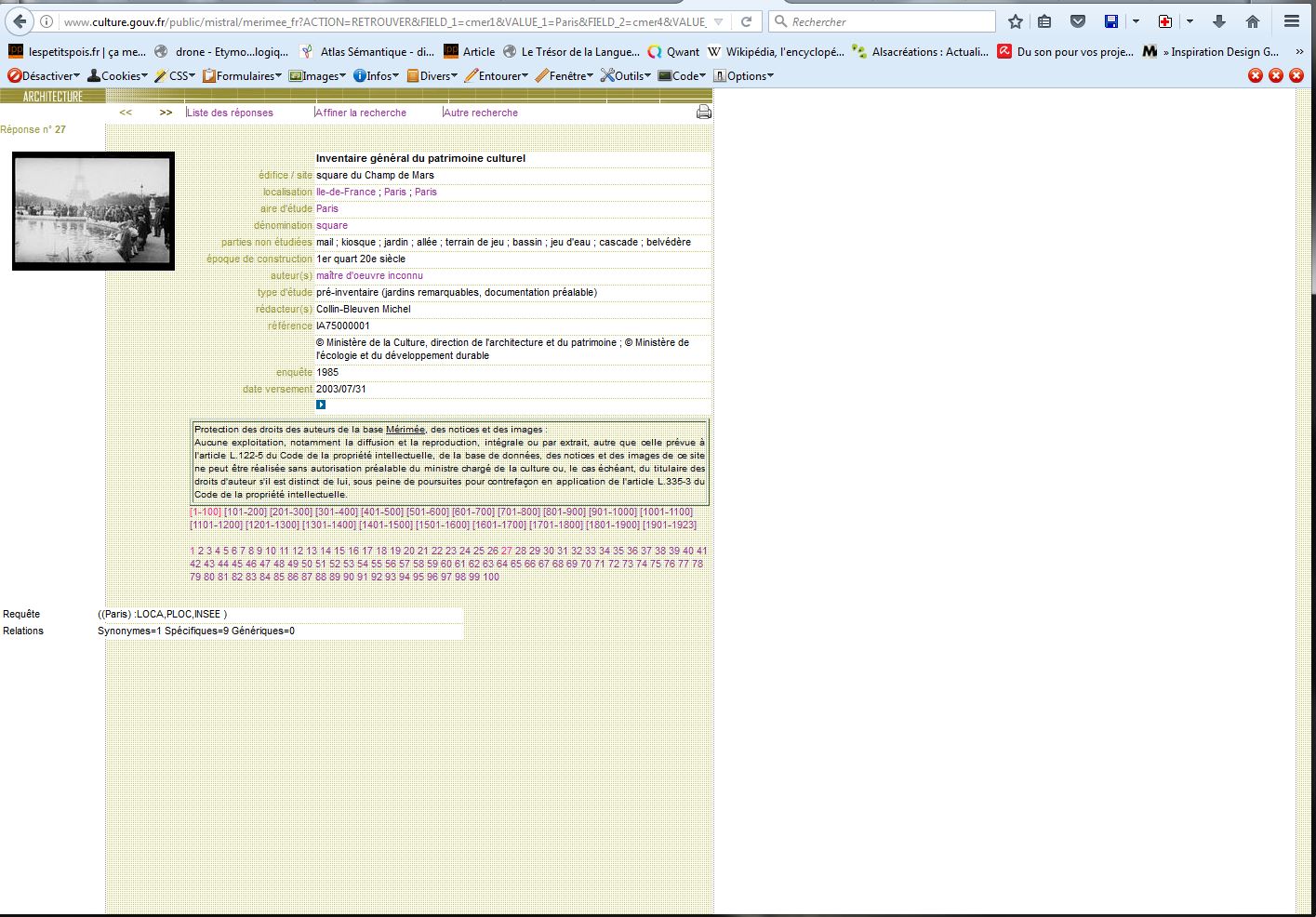Expand the Images dropdown in the toolbar
This screenshot has height=917, width=1316.
coord(318,76)
